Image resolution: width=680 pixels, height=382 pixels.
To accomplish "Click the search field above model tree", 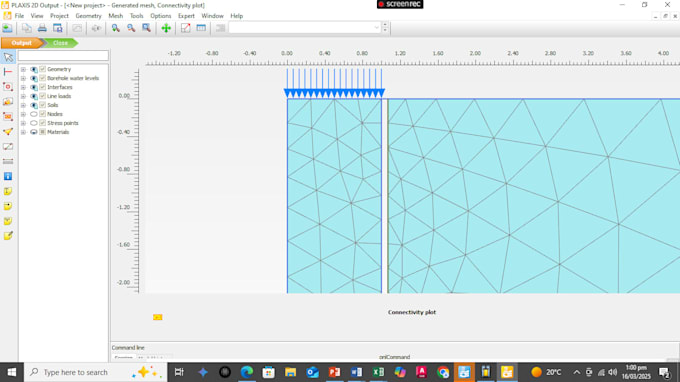I will point(63,56).
